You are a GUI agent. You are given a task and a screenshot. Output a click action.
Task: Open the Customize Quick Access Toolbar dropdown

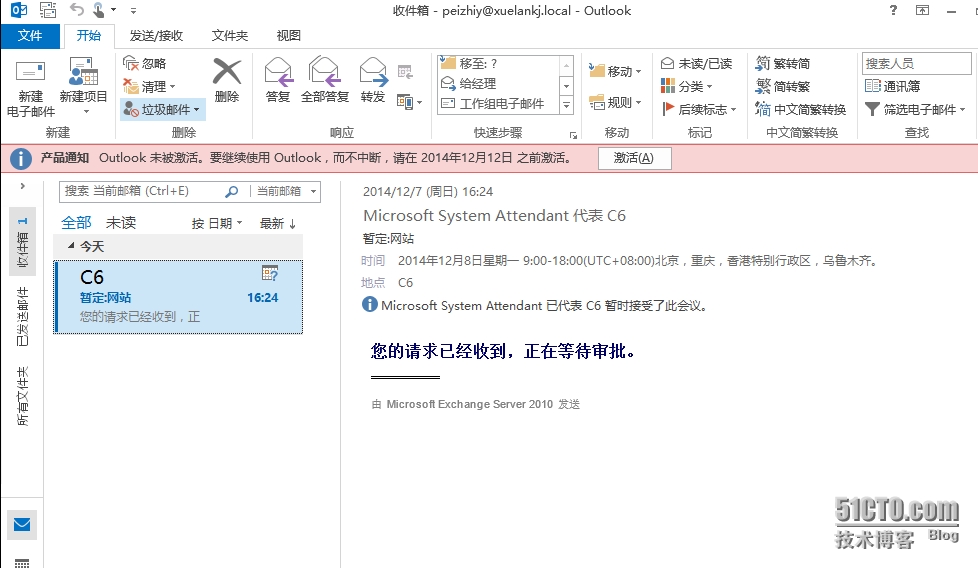tap(133, 10)
